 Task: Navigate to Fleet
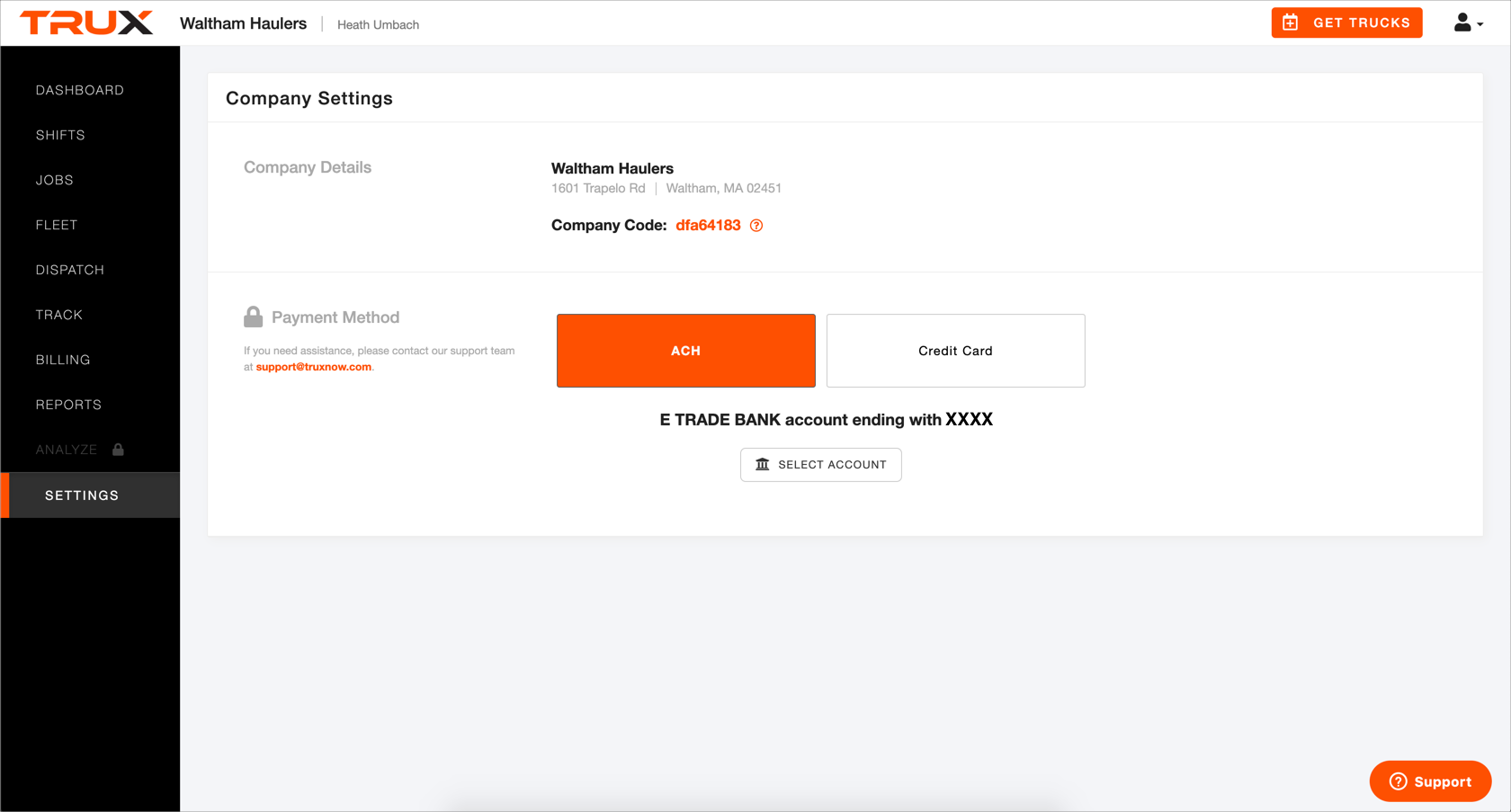pyautogui.click(x=57, y=225)
